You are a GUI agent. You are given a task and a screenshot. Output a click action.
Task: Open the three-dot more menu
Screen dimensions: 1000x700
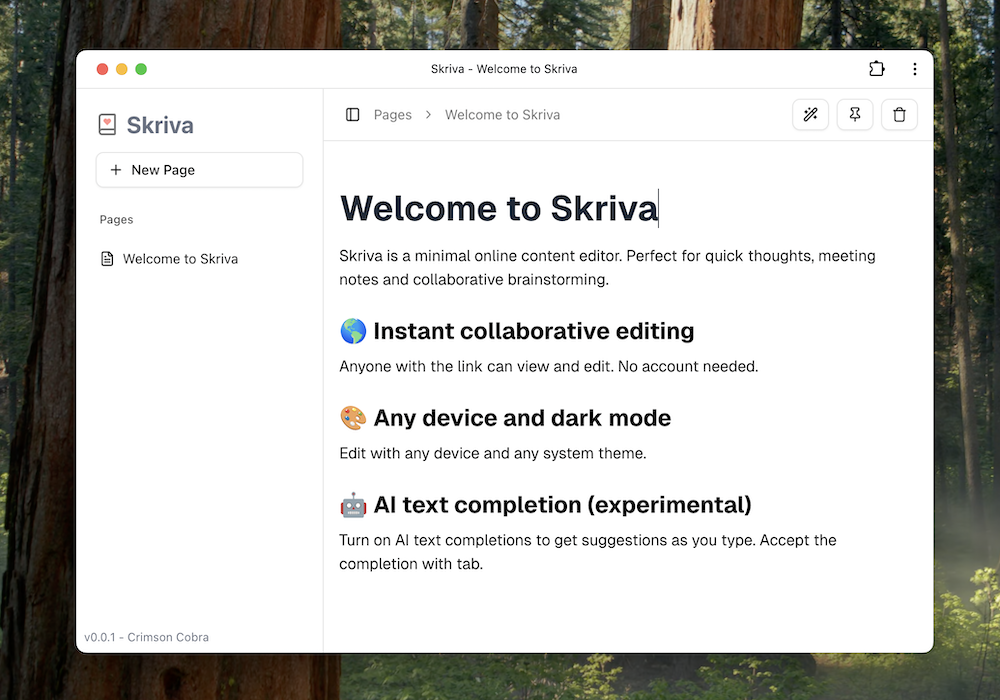pyautogui.click(x=915, y=69)
